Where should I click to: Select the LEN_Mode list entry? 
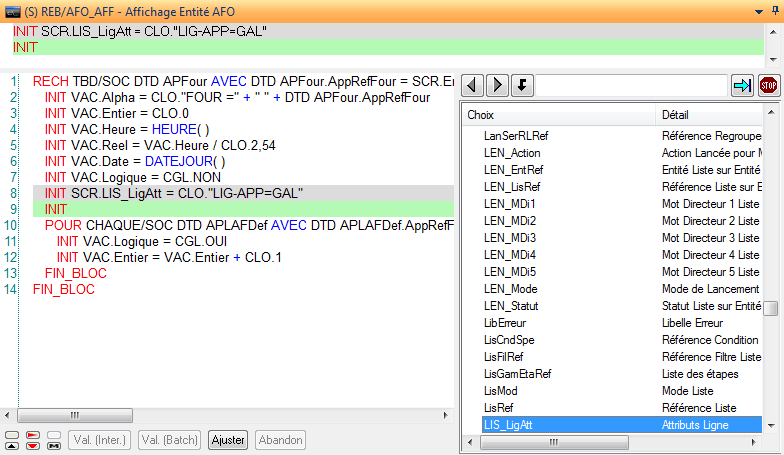click(510, 288)
